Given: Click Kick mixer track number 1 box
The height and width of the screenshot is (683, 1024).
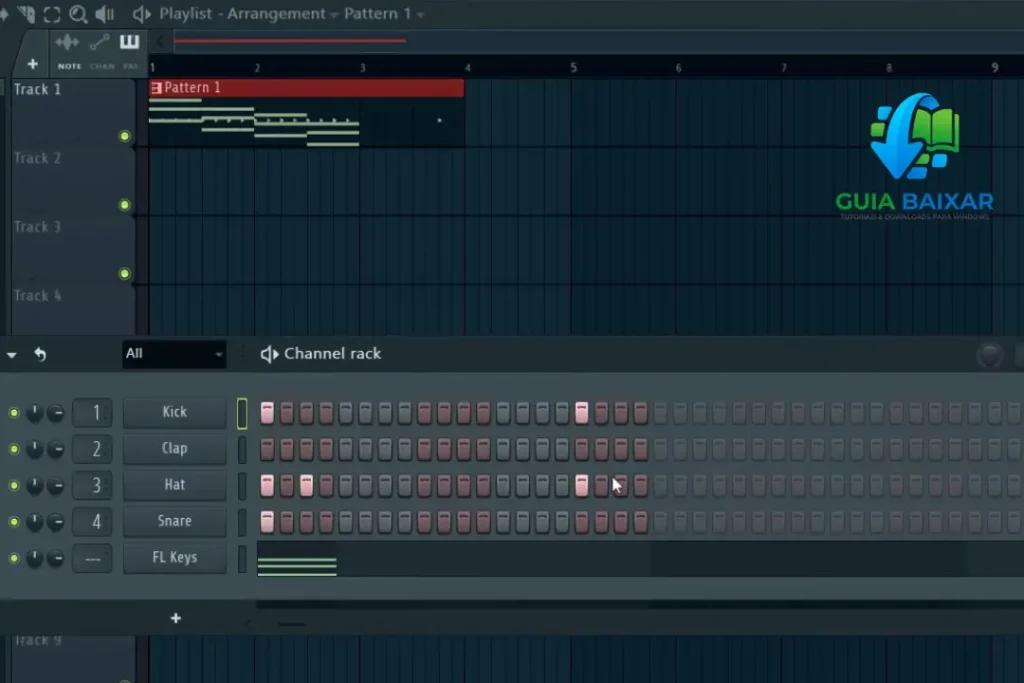Looking at the screenshot, I should tap(92, 413).
